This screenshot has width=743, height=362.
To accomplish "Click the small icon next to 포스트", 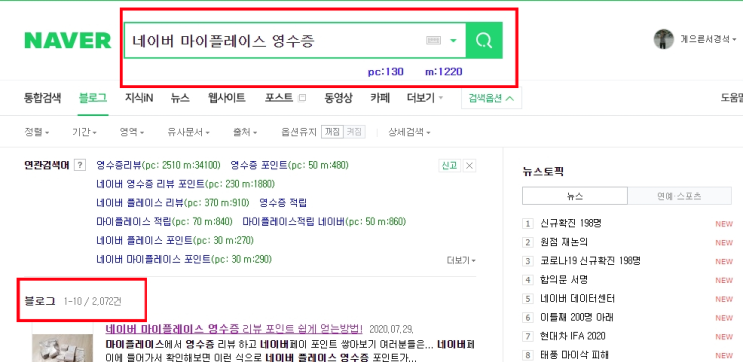I will 302,98.
